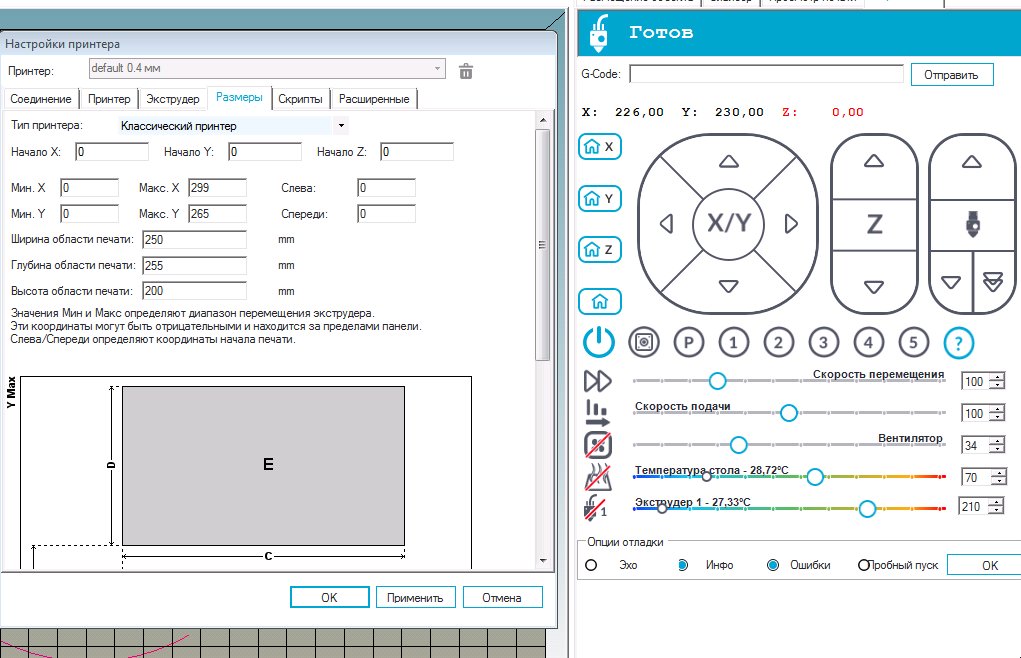This screenshot has width=1021, height=658.
Task: Adjust fan percentage stepper
Action: [x=997, y=445]
